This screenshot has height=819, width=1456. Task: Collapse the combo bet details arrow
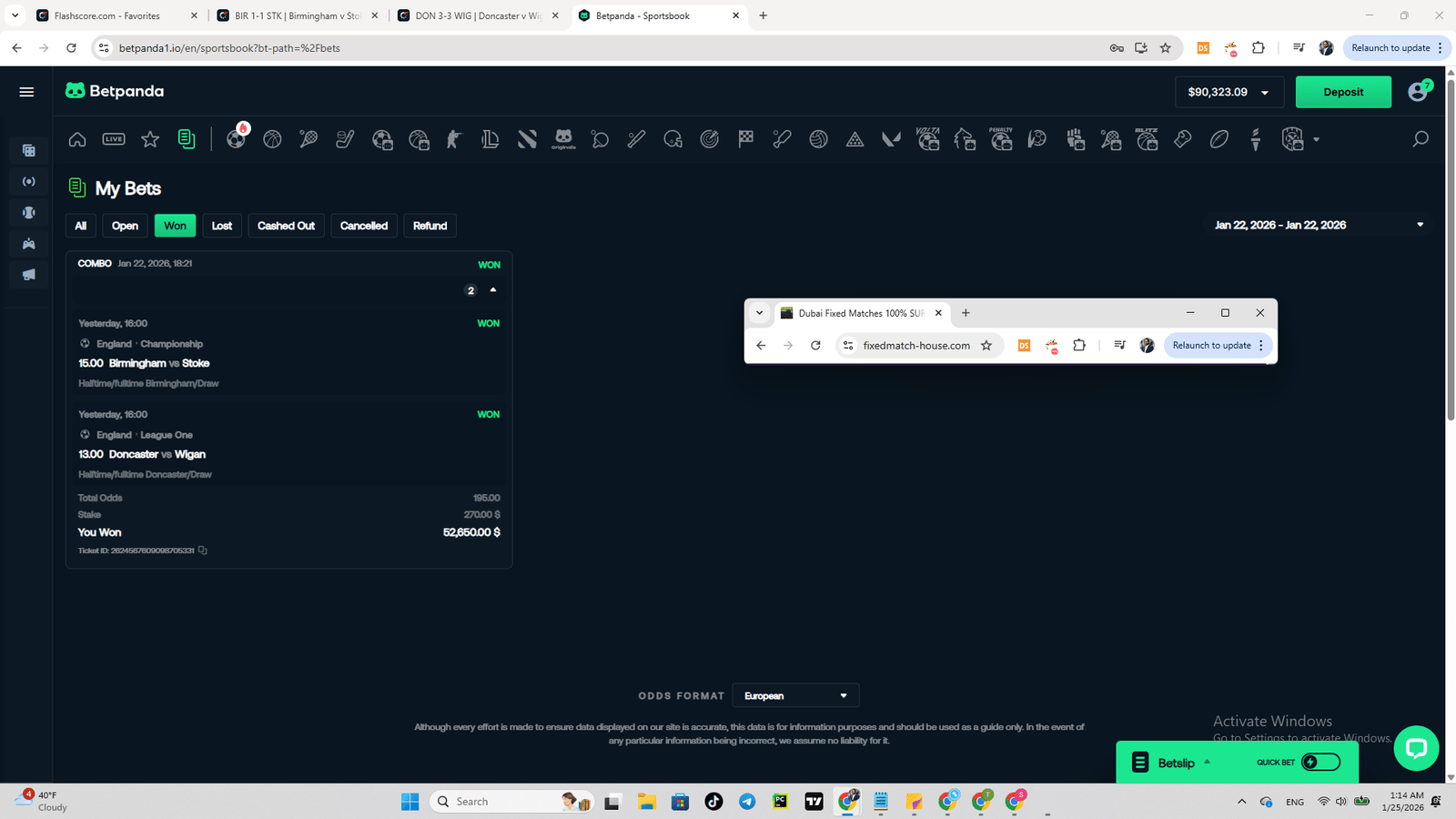[x=493, y=290]
